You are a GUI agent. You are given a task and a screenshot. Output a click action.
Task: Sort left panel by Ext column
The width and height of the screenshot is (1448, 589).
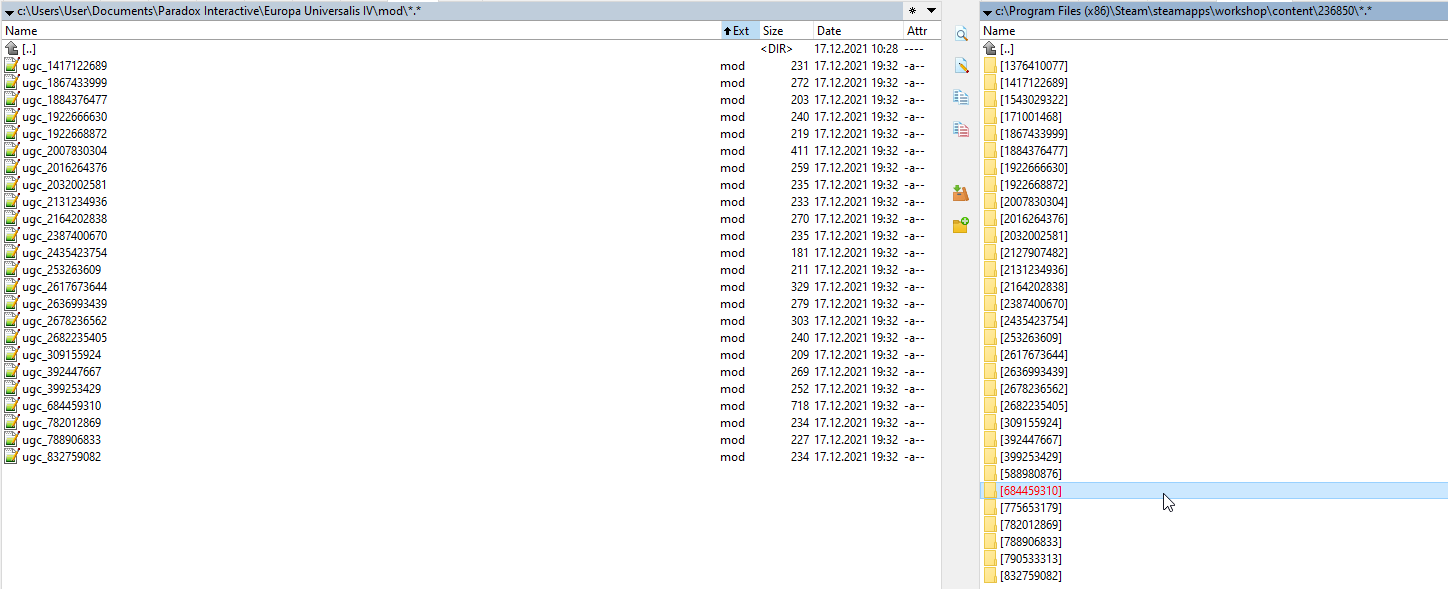740,31
